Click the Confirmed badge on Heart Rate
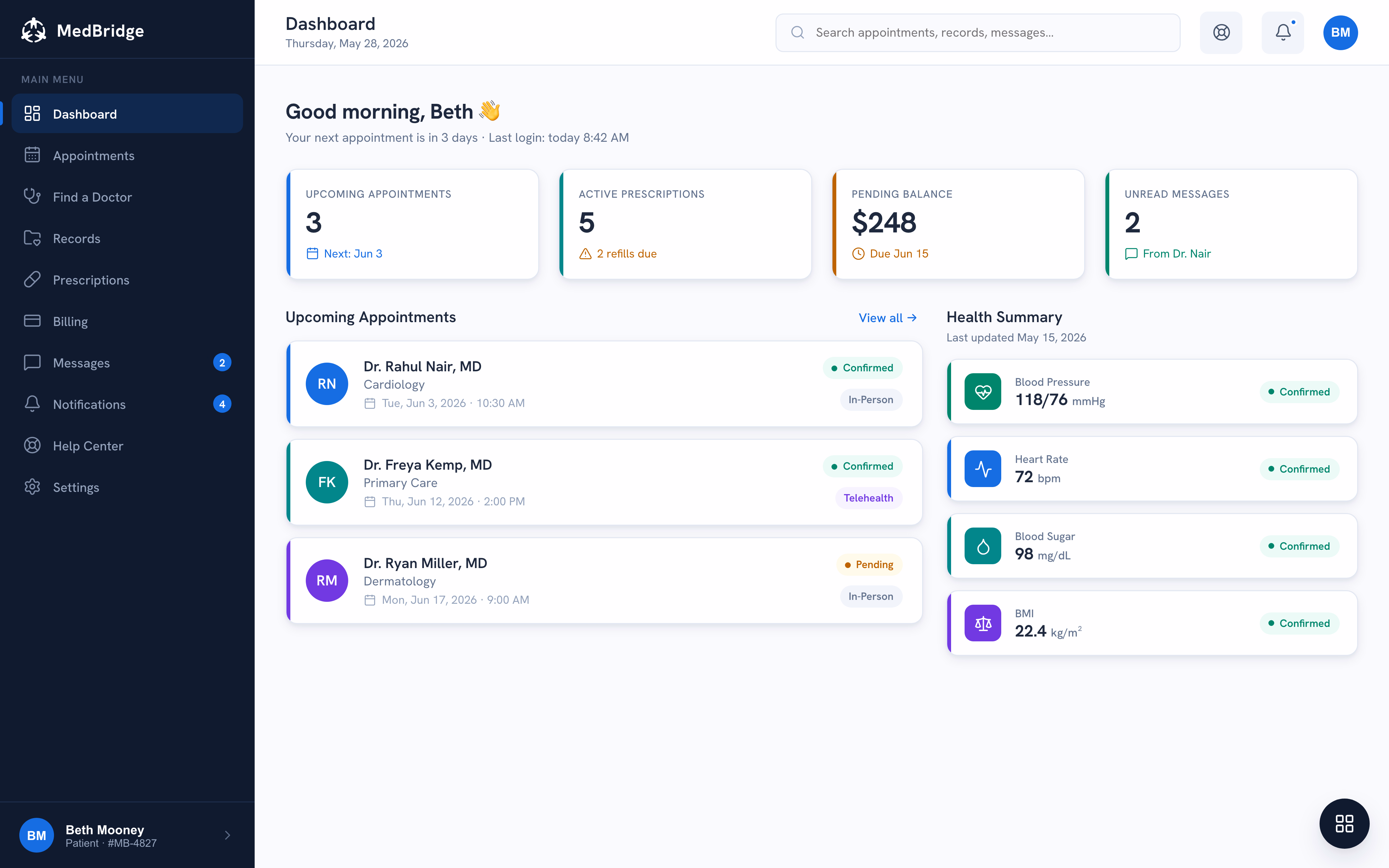 point(1299,469)
